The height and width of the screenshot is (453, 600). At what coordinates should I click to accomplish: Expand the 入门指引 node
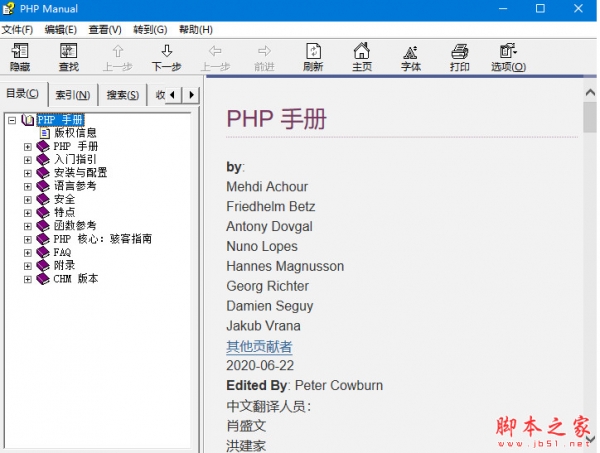click(28, 160)
